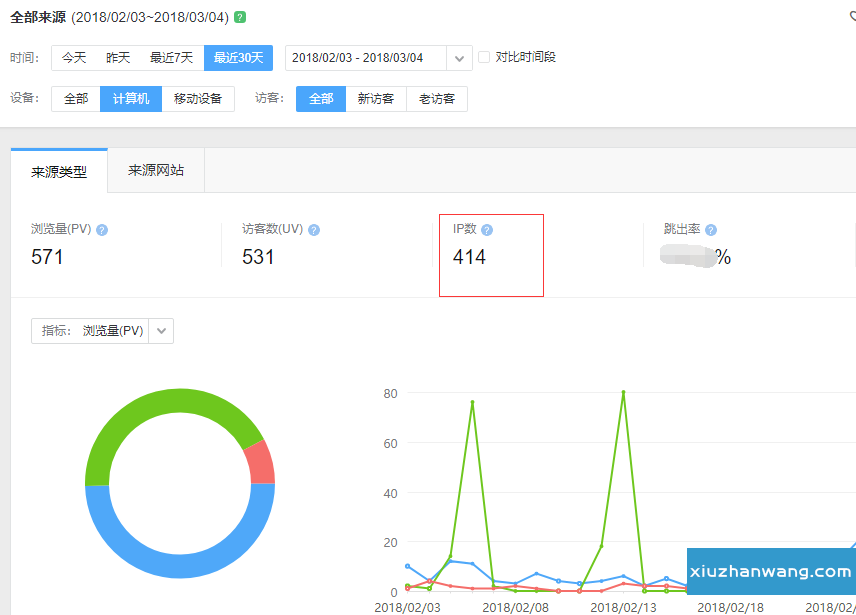The height and width of the screenshot is (615, 856).
Task: Switch to the 来源类型 tab
Action: [59, 171]
